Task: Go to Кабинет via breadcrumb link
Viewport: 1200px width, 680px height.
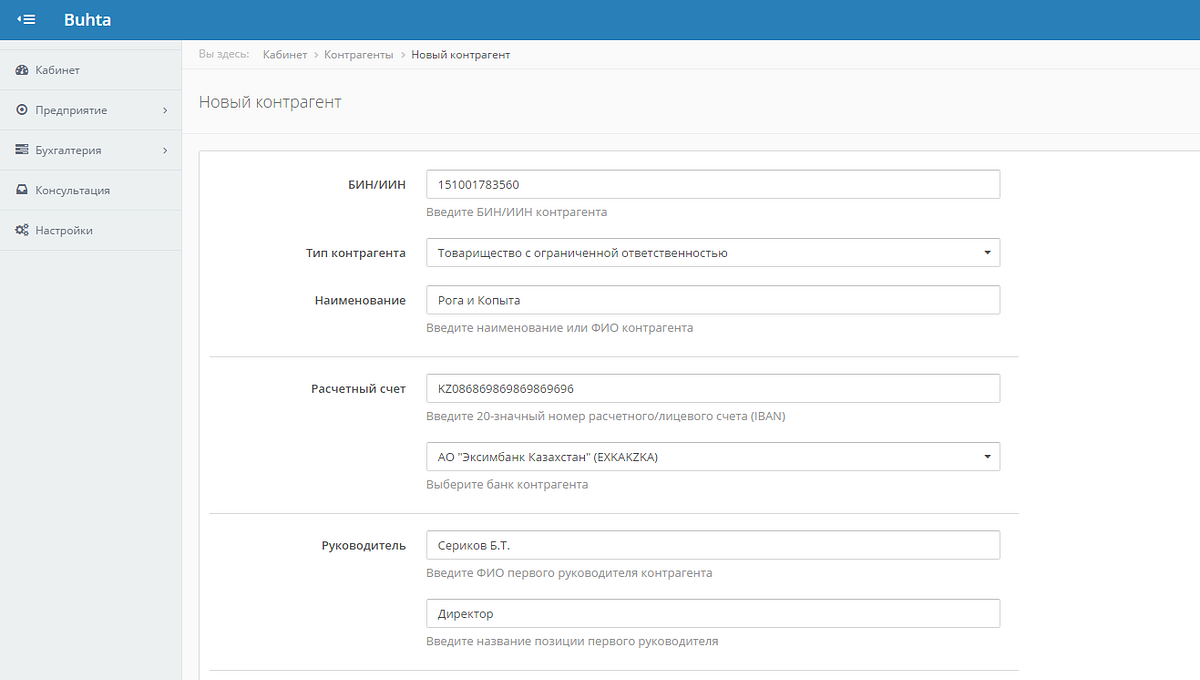Action: [x=285, y=54]
